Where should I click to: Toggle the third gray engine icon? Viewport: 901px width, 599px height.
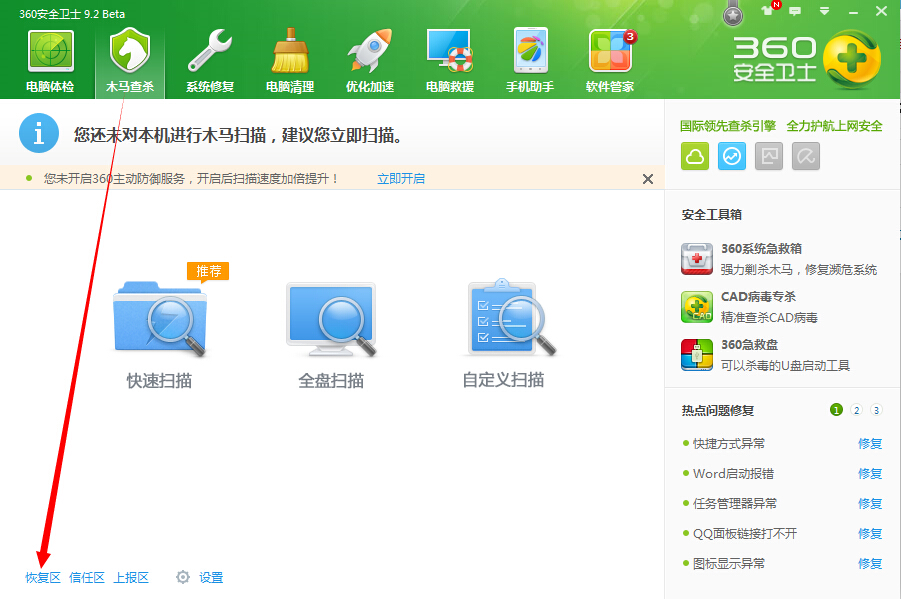(x=769, y=156)
